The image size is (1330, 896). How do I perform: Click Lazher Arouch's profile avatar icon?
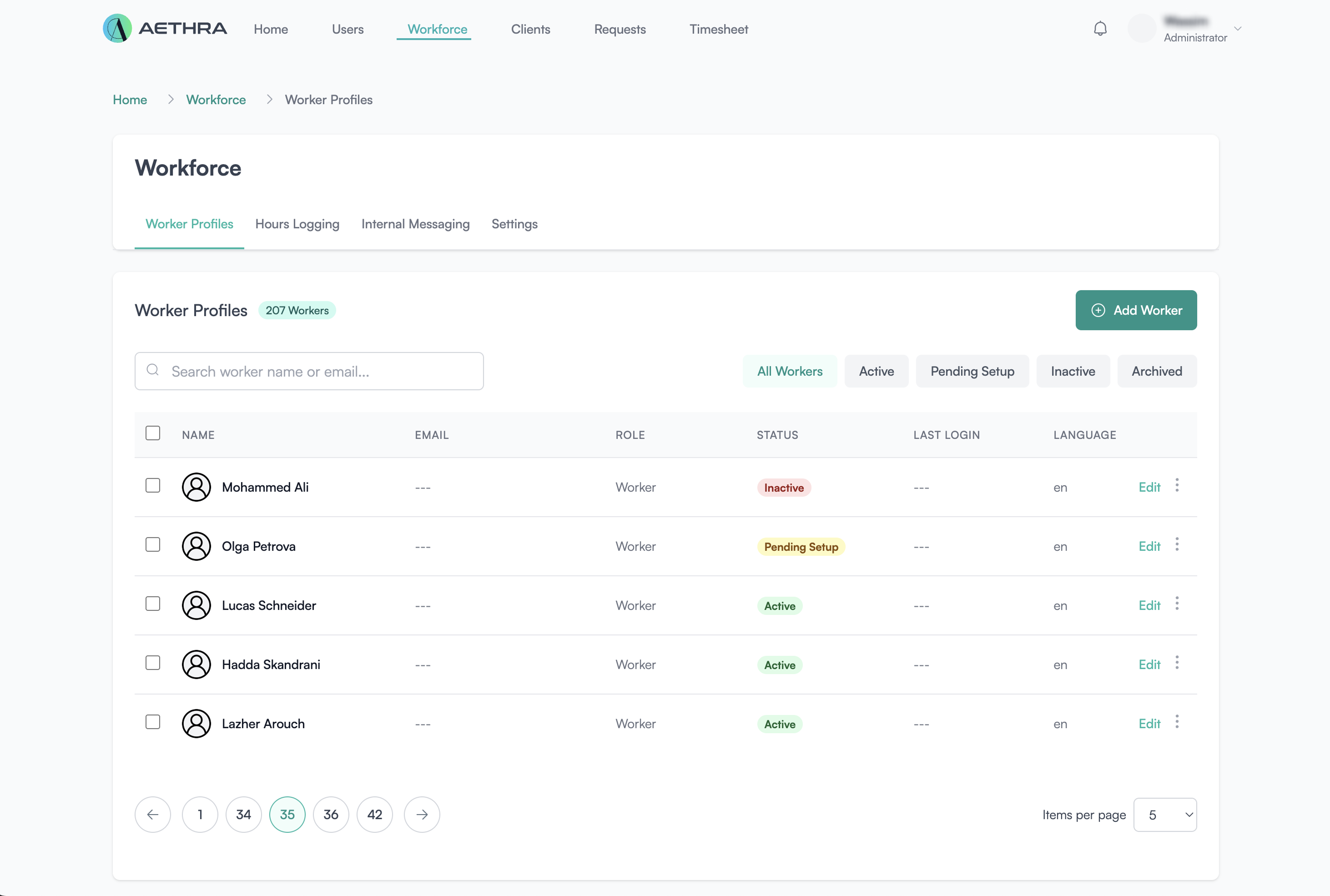point(196,724)
